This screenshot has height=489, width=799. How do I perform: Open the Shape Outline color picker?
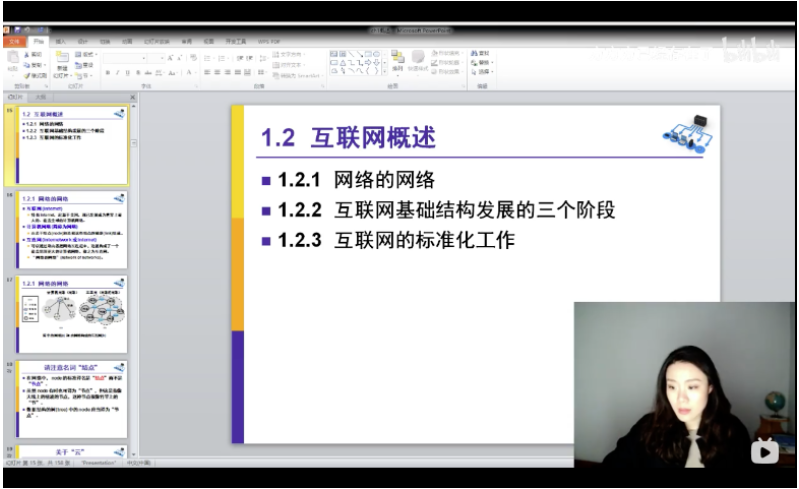click(446, 63)
